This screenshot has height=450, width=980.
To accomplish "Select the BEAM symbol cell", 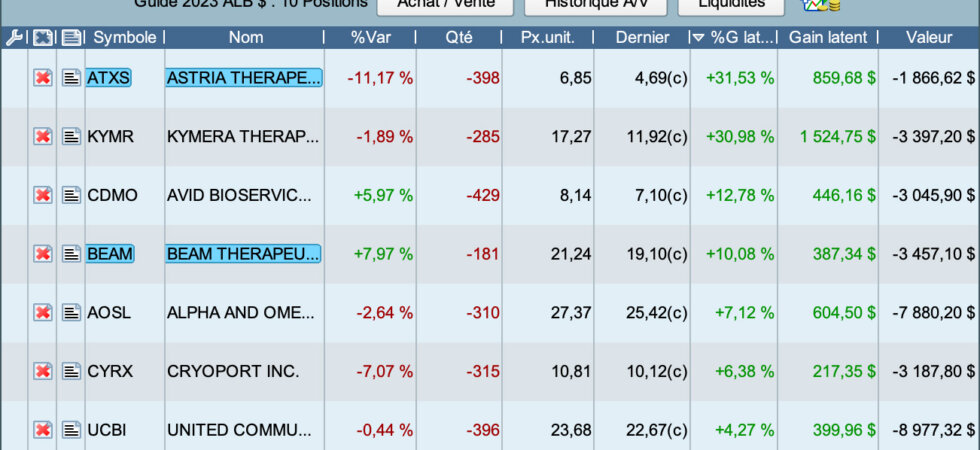I will 110,254.
